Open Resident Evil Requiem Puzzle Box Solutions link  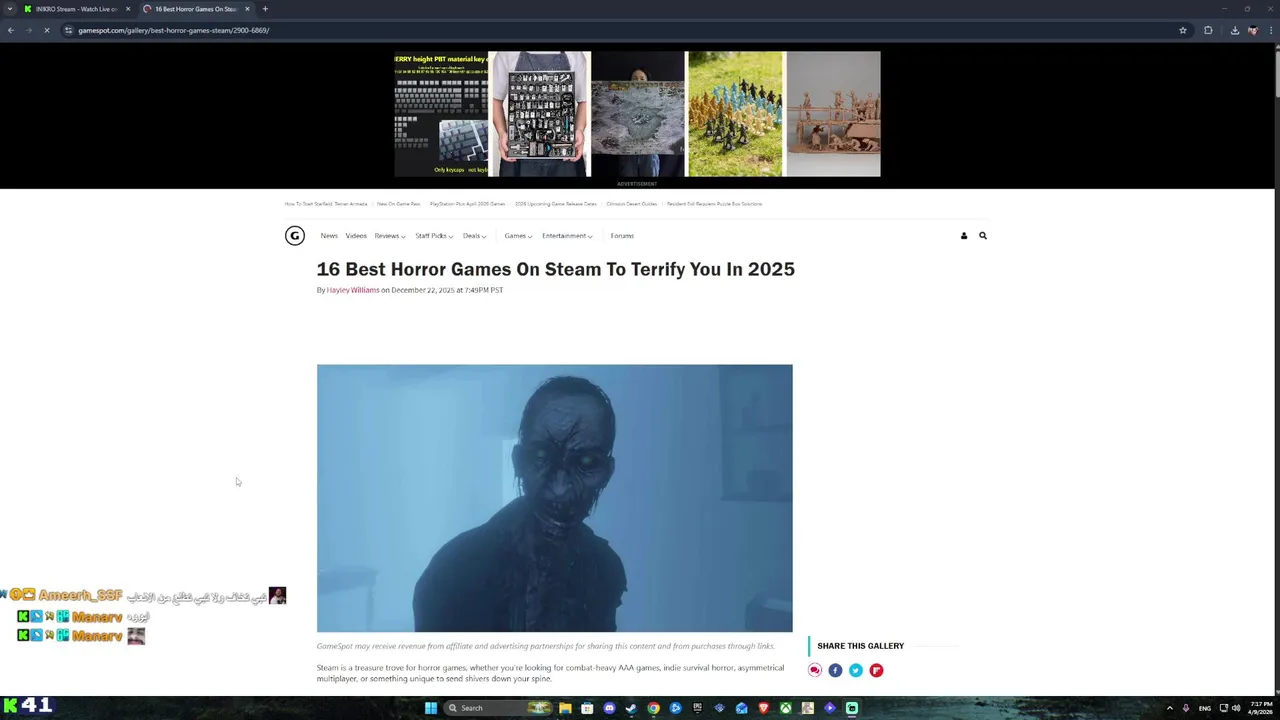tap(715, 204)
